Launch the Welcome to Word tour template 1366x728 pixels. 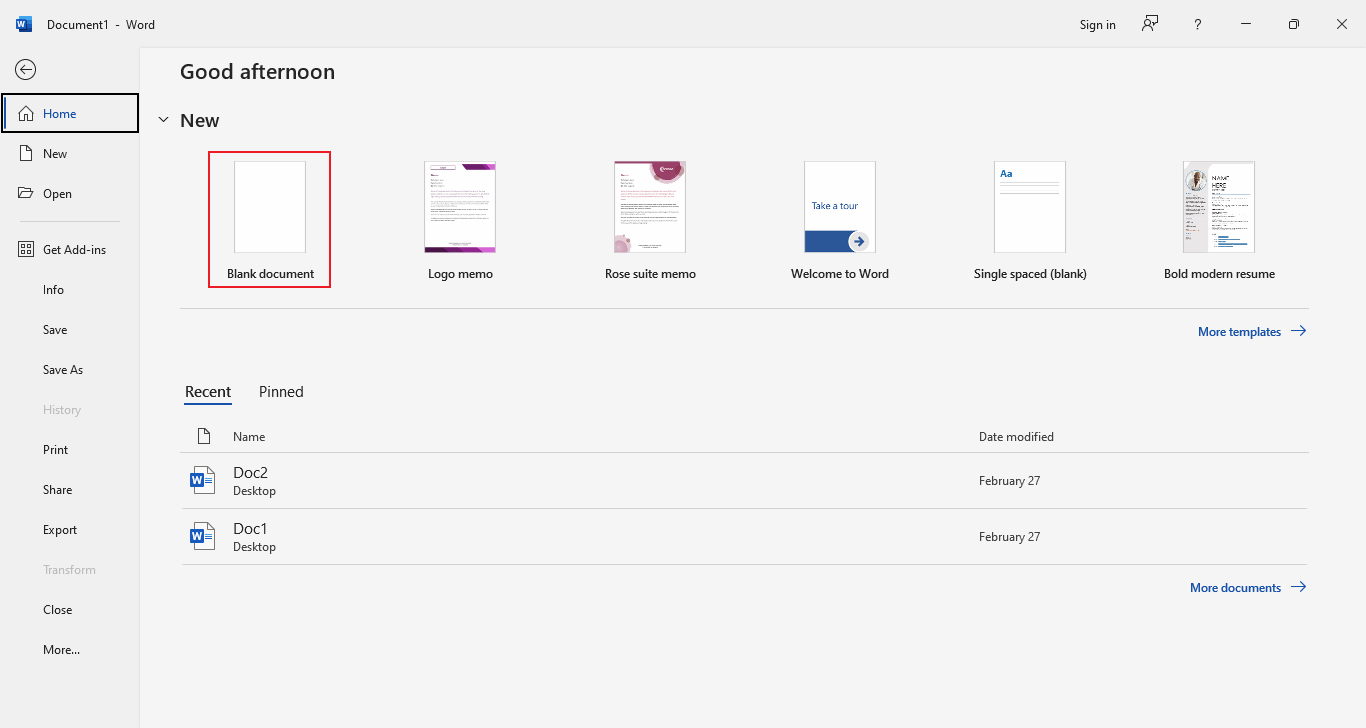tap(839, 219)
